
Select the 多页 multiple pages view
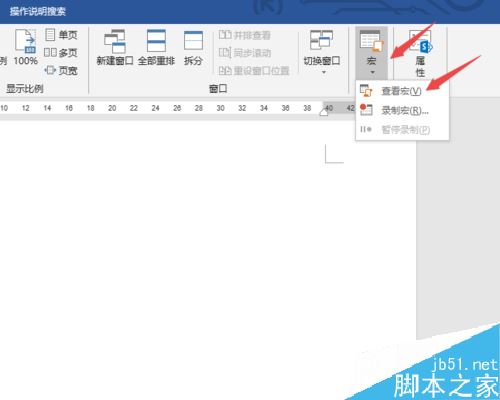[61, 53]
